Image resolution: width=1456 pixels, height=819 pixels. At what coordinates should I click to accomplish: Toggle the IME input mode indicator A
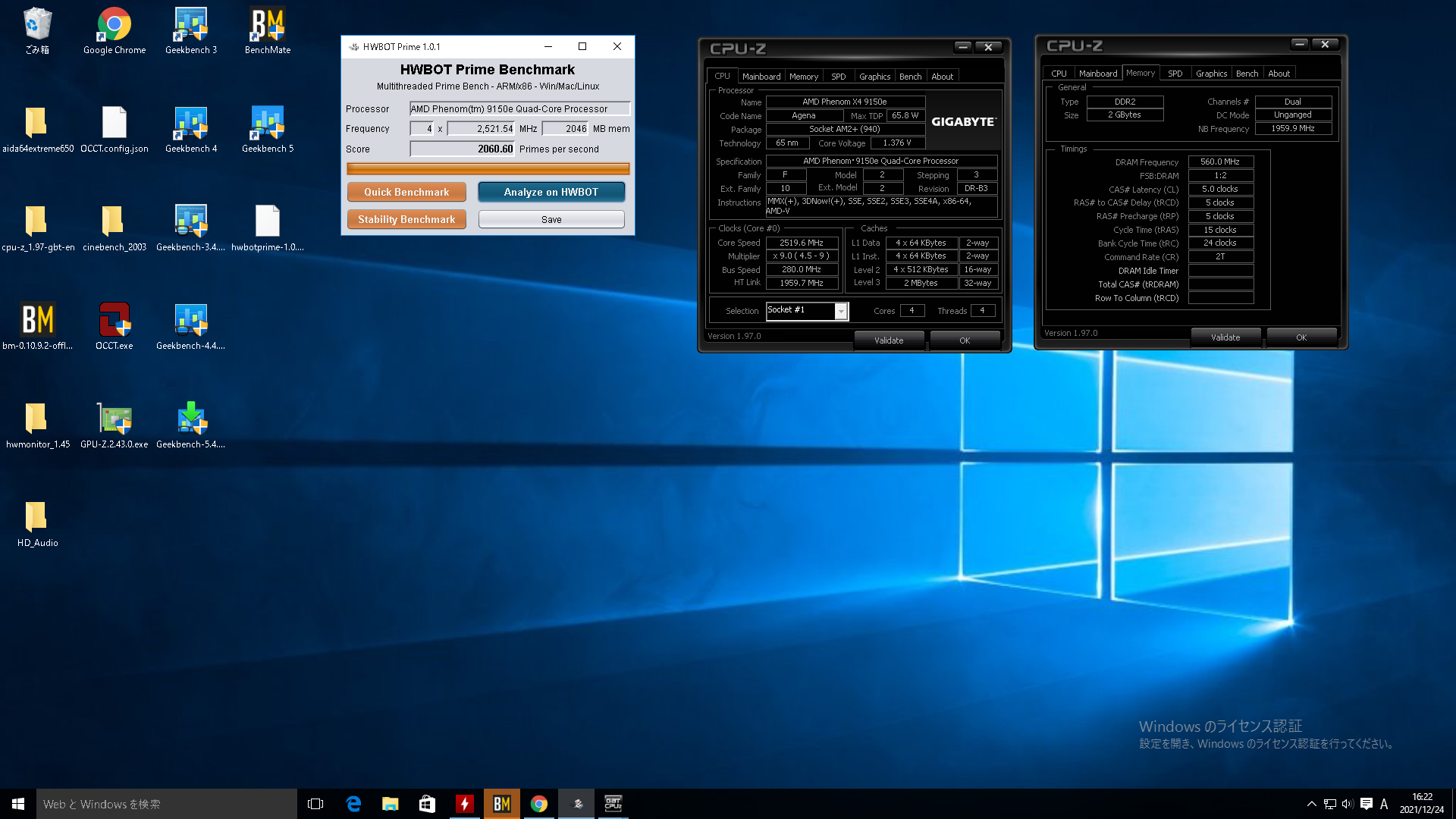pos(1384,804)
